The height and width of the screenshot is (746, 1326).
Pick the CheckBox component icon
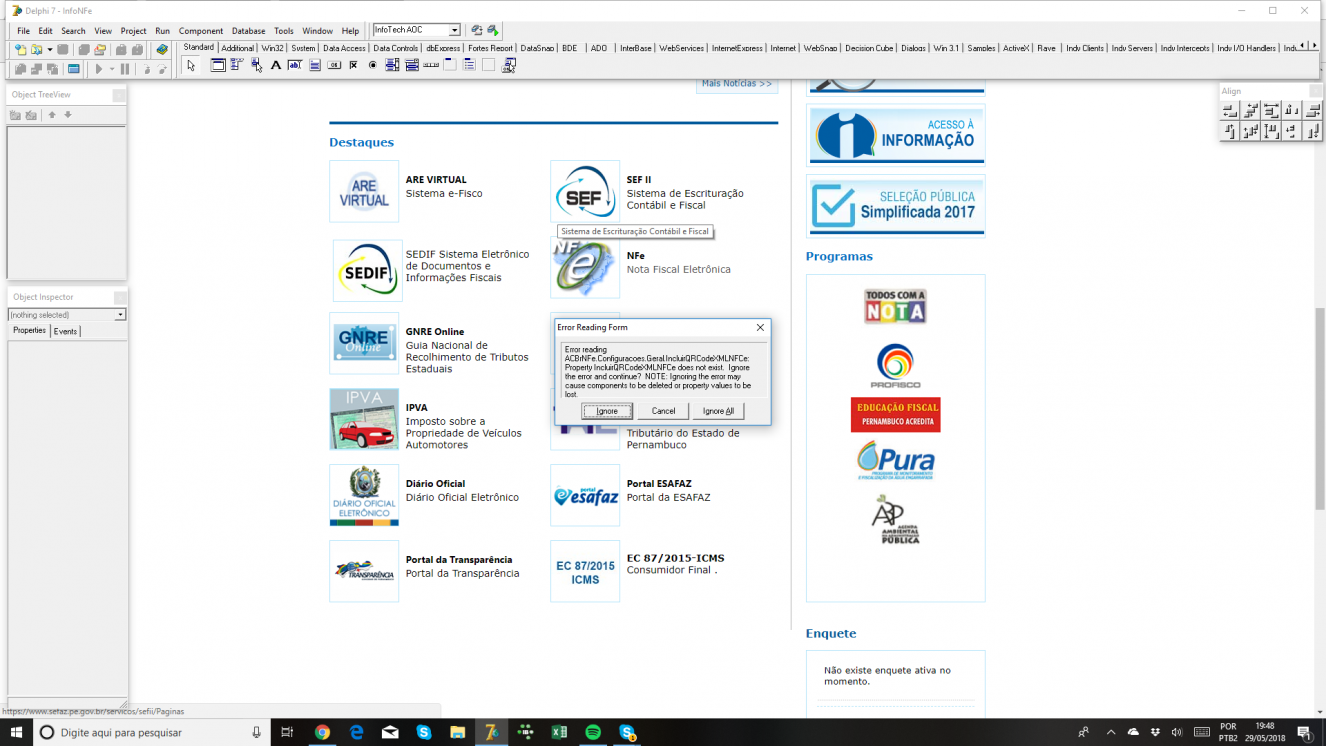(x=353, y=66)
